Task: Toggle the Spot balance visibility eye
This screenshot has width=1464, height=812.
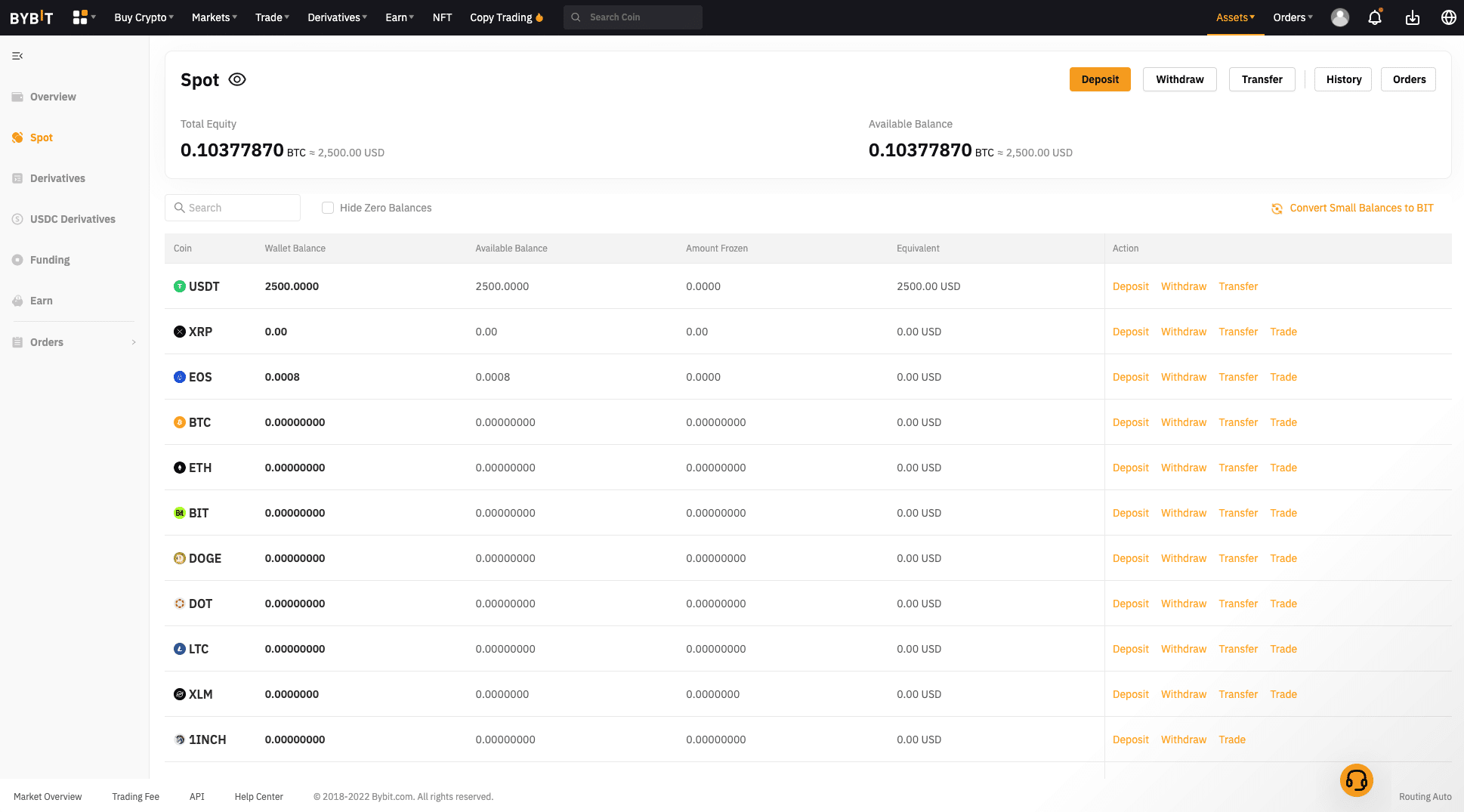Action: (x=237, y=79)
